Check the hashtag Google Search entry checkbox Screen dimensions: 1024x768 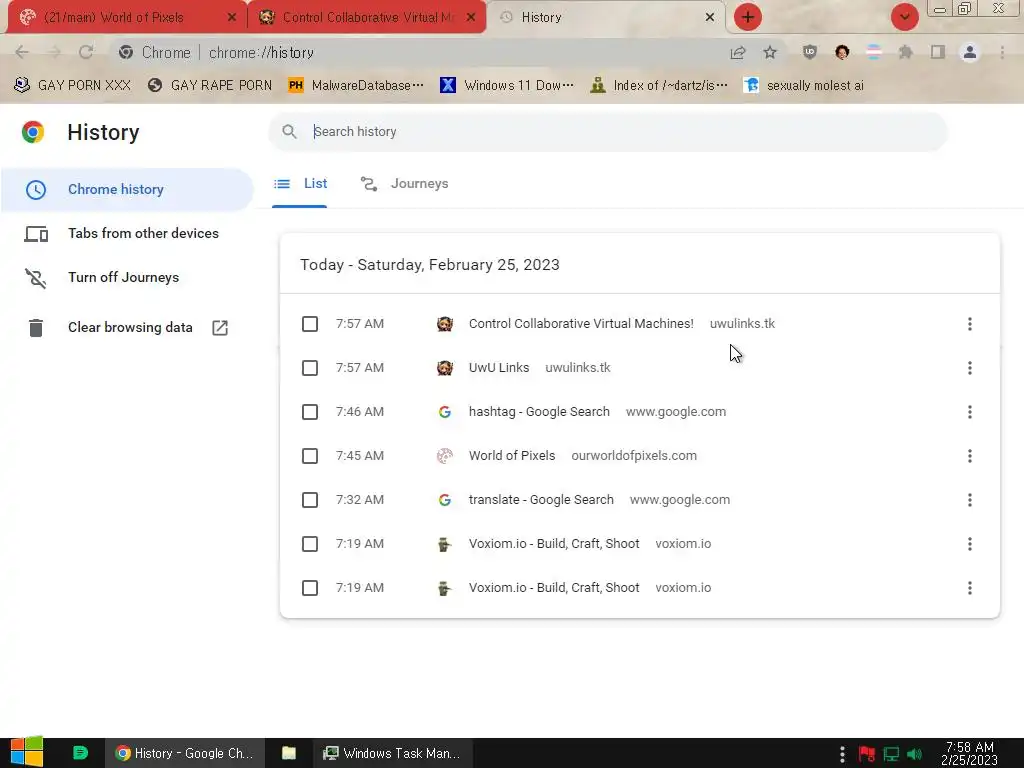[x=310, y=412]
